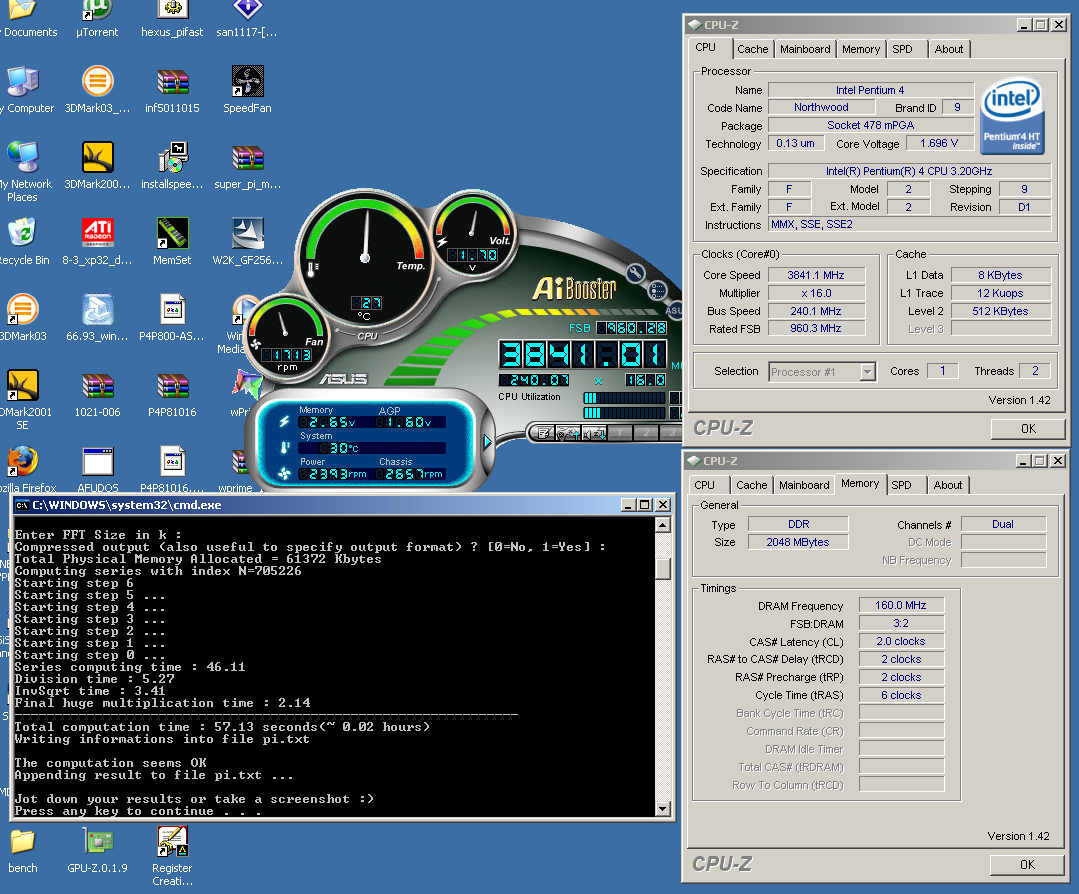
Task: Open AI Booster wrench settings icon
Action: tap(635, 273)
